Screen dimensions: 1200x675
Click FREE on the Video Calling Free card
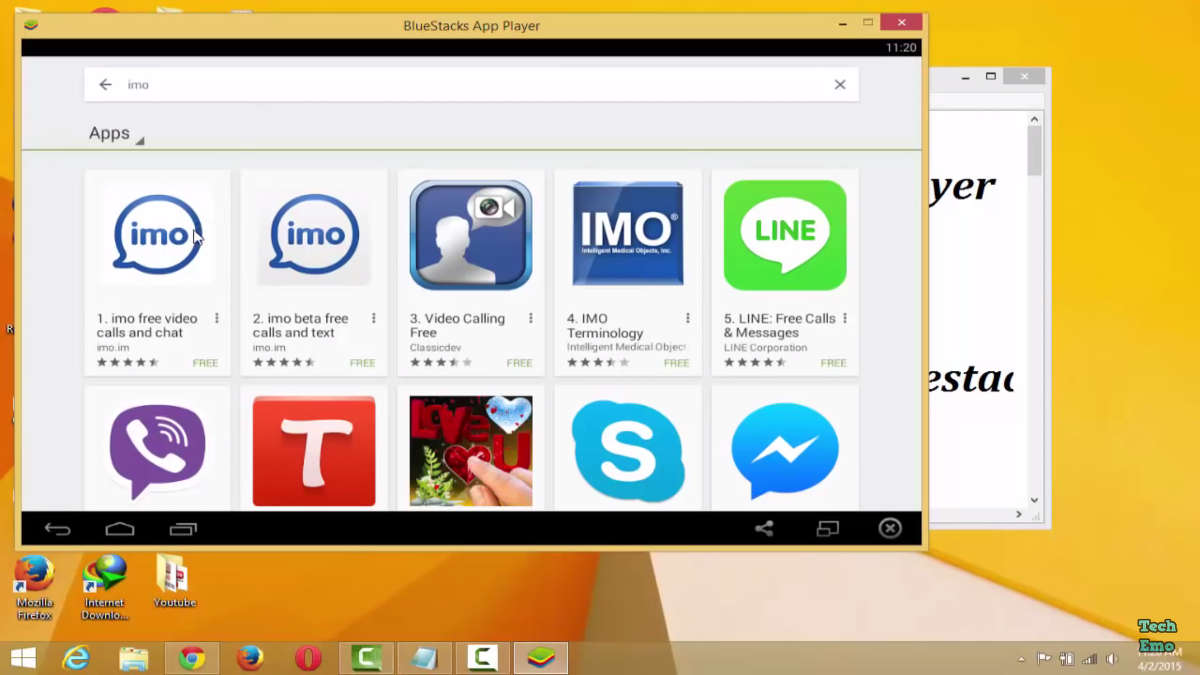pos(519,363)
